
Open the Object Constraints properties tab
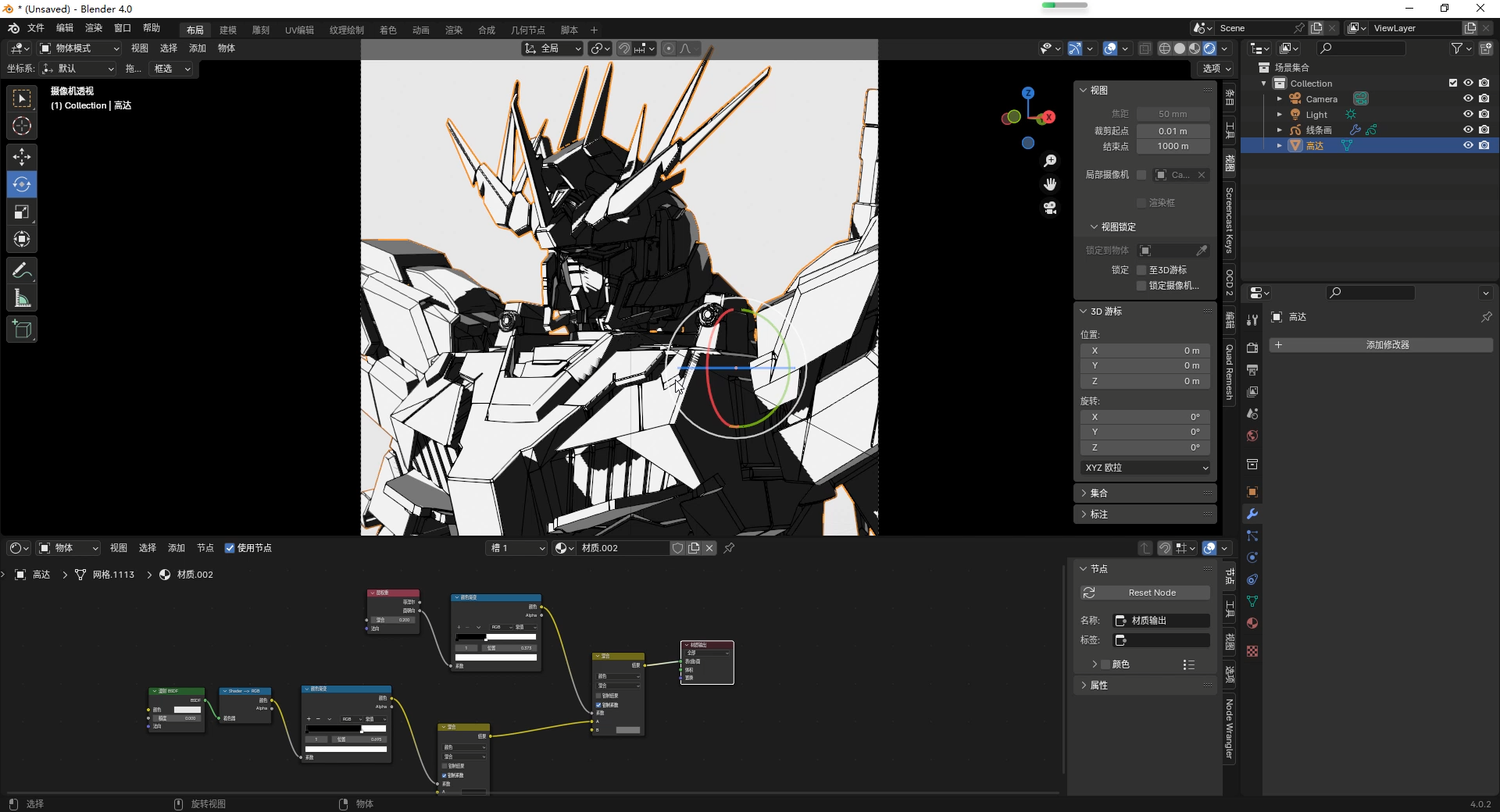click(x=1252, y=579)
